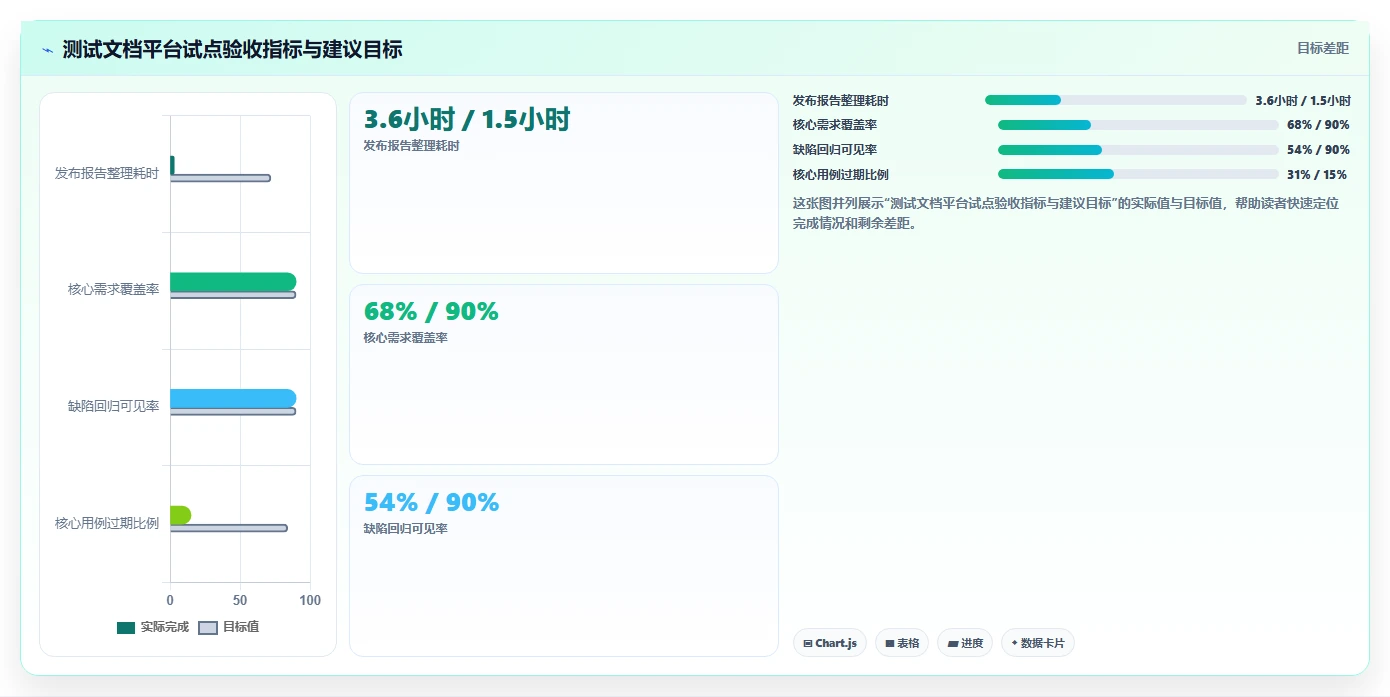Screen dimensions: 1390x697
Task: Click the value 3.6小时 / 1.5小时 in progress list
Action: [x=1303, y=100]
